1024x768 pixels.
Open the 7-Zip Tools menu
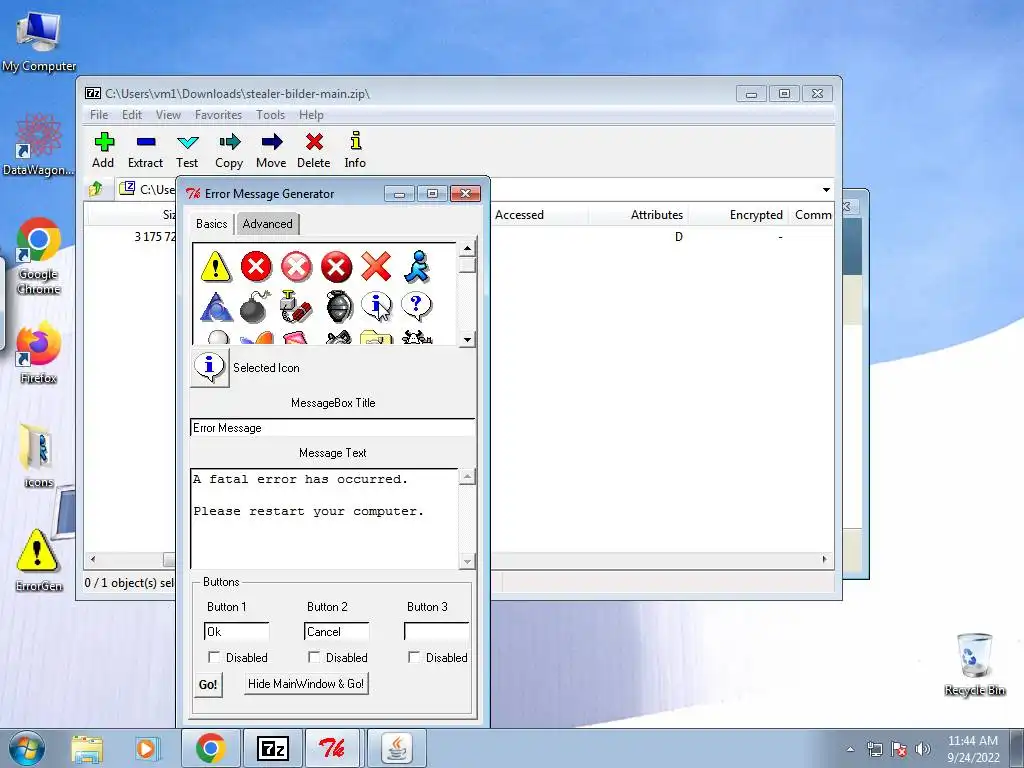(x=270, y=115)
